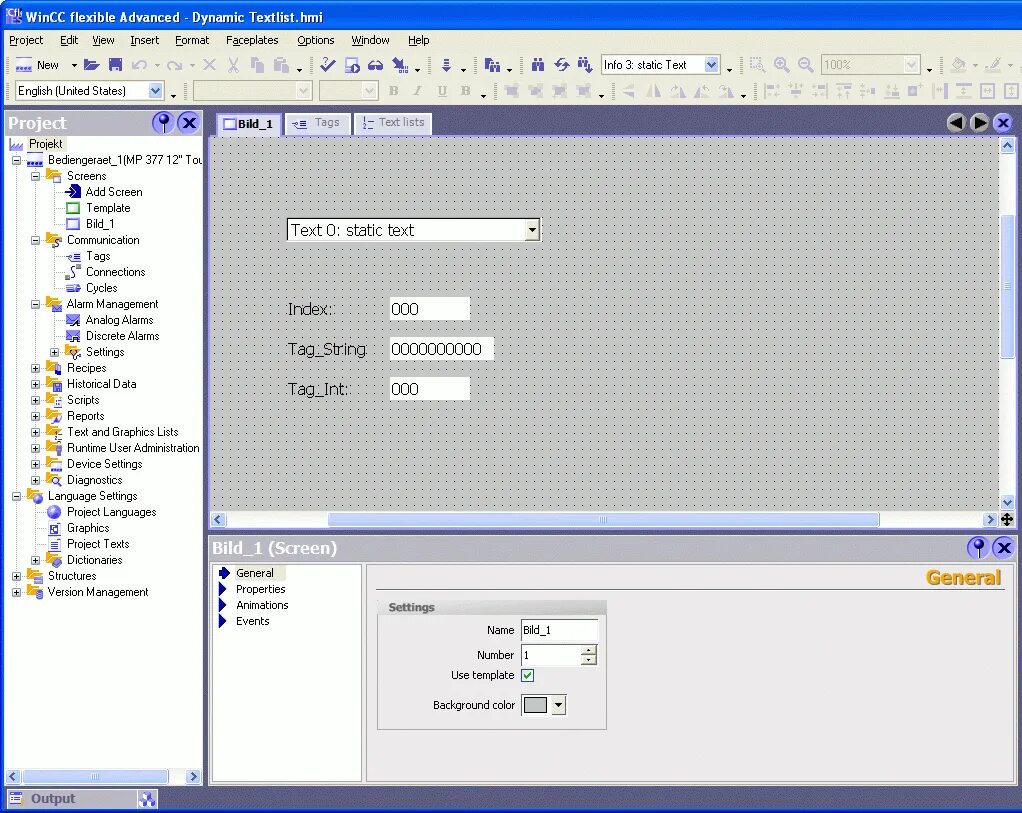
Task: Go to next editor tab arrow
Action: click(979, 123)
